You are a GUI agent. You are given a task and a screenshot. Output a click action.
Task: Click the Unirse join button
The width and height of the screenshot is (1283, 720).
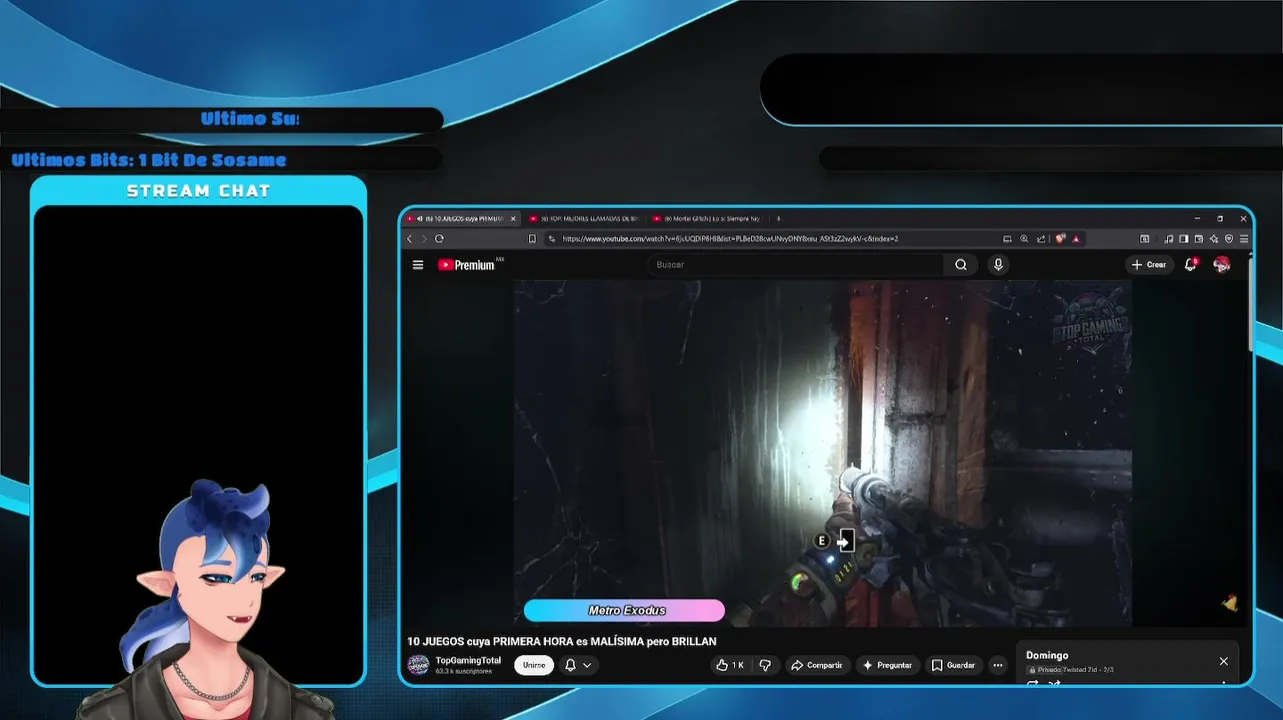point(534,665)
